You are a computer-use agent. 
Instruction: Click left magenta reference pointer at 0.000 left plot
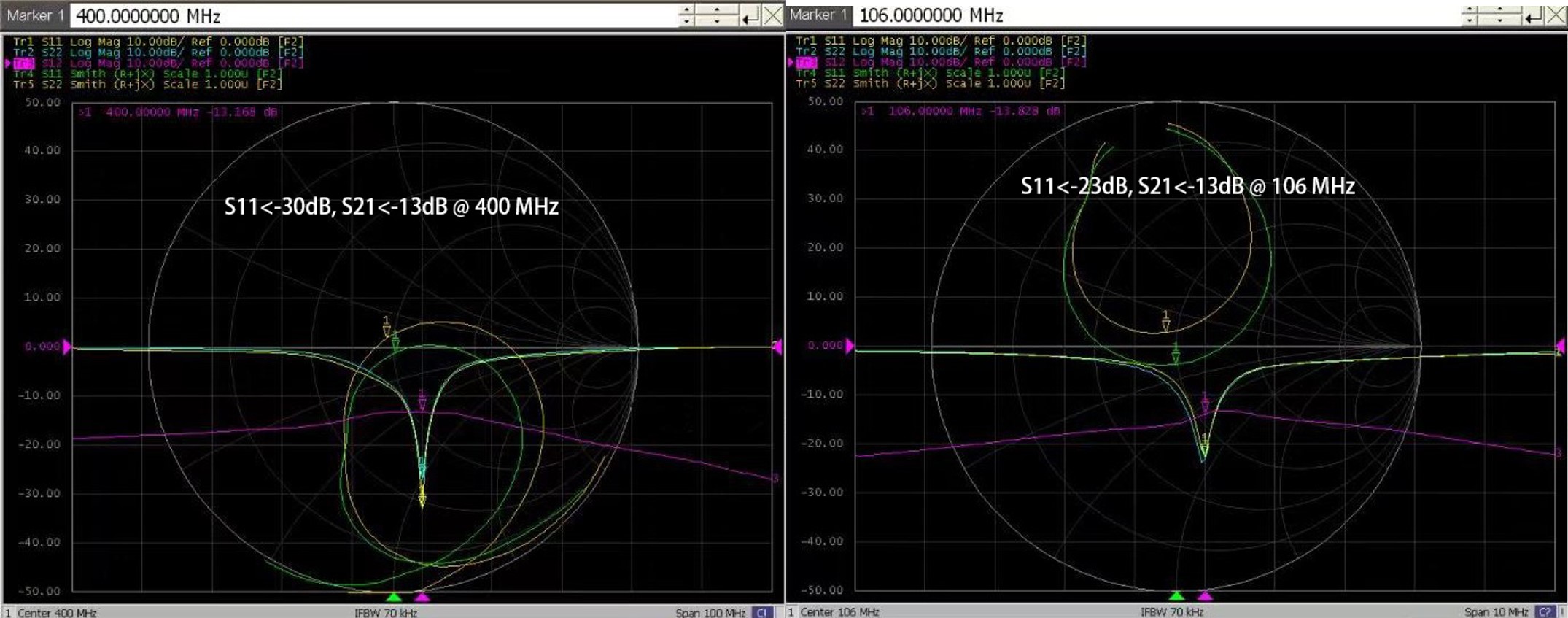click(x=67, y=347)
